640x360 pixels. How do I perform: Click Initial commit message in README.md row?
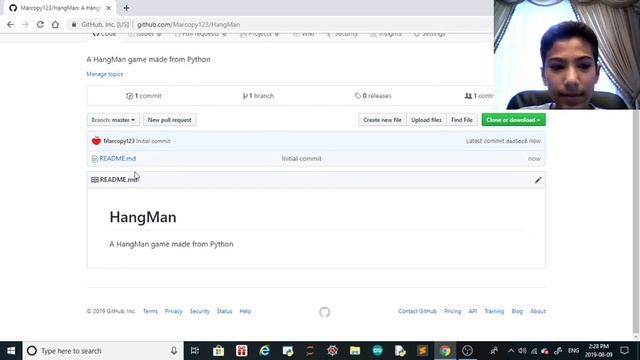[x=302, y=158]
